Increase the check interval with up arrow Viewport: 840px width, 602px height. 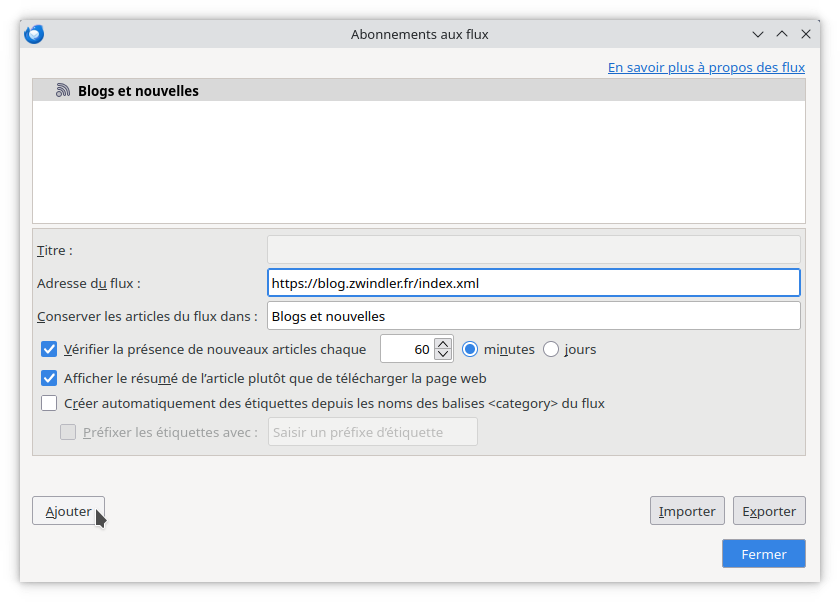pos(444,343)
